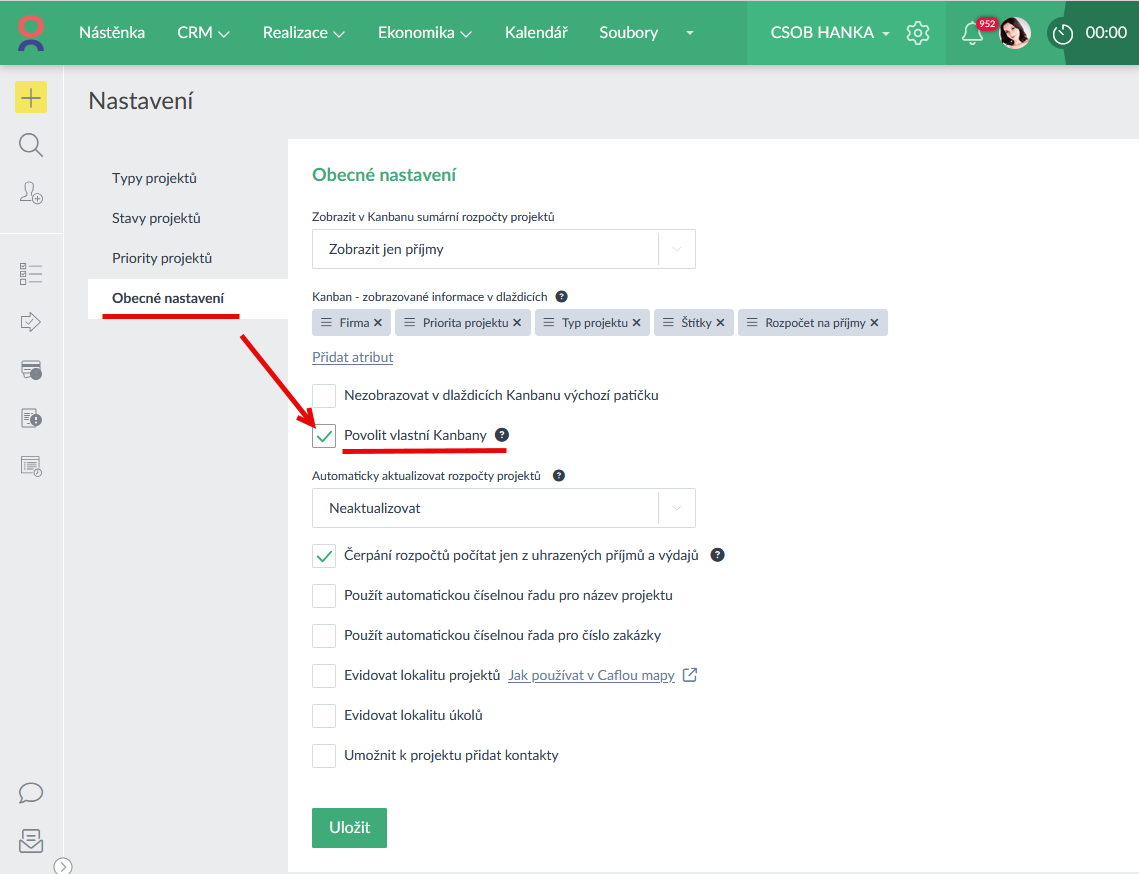This screenshot has width=1139, height=874.
Task: Open the settings gear icon
Action: click(917, 33)
